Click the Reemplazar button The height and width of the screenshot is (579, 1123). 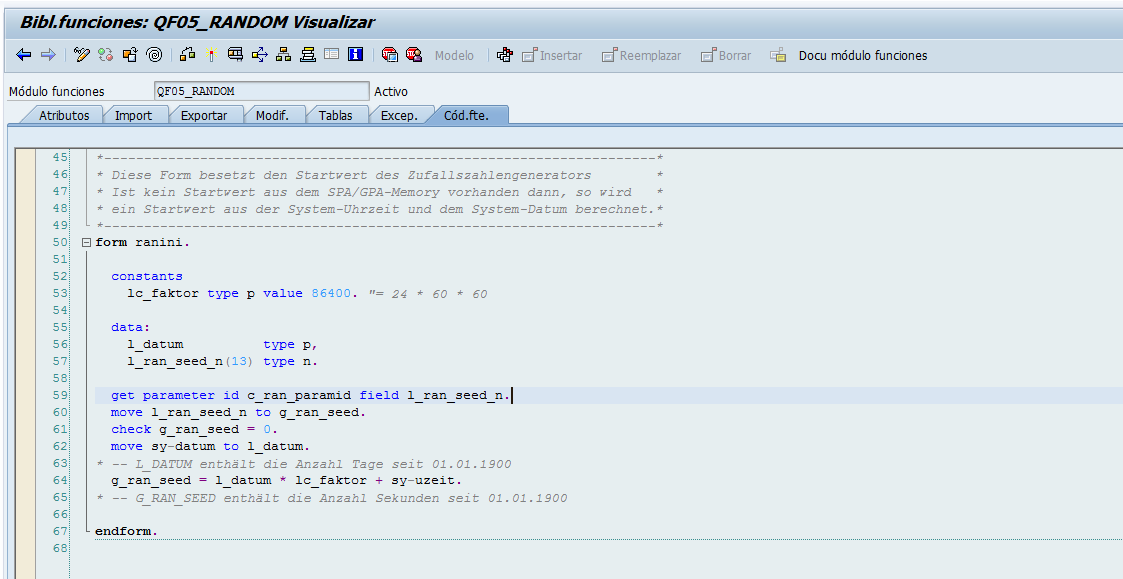641,56
